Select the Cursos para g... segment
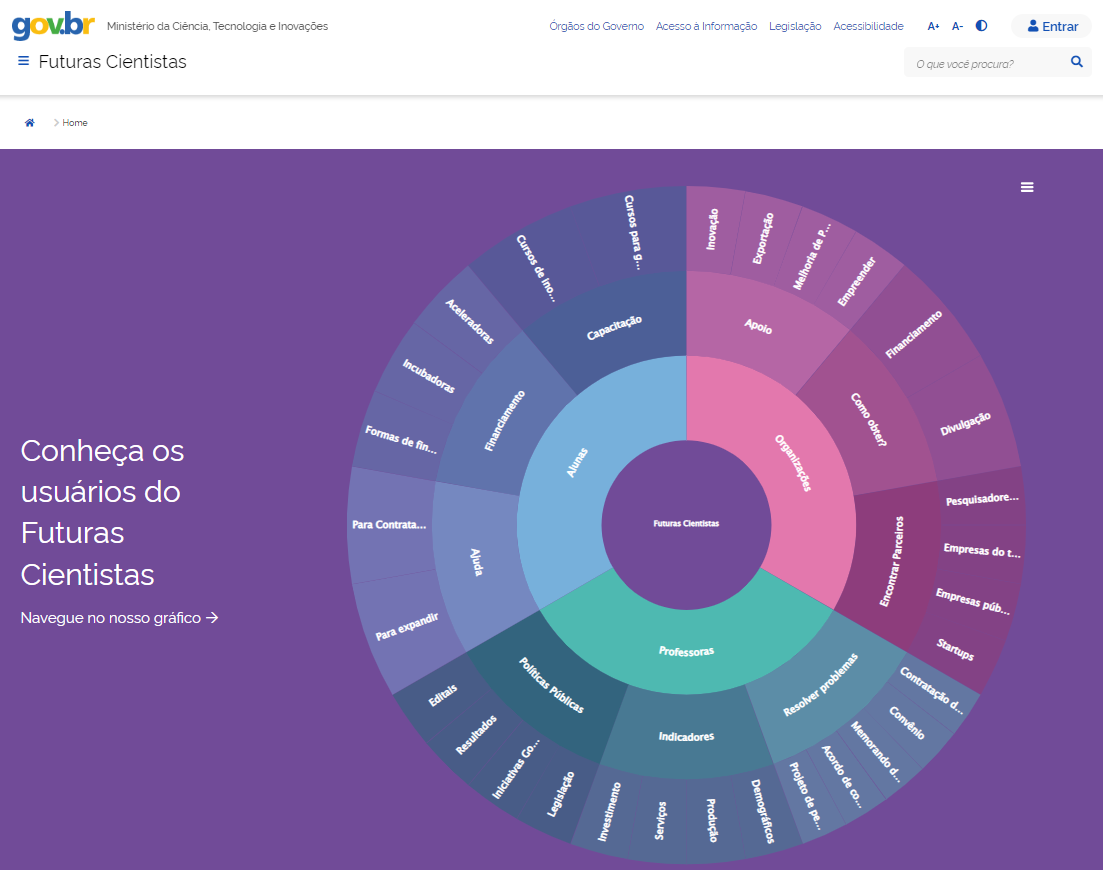The width and height of the screenshot is (1103, 870). point(633,232)
